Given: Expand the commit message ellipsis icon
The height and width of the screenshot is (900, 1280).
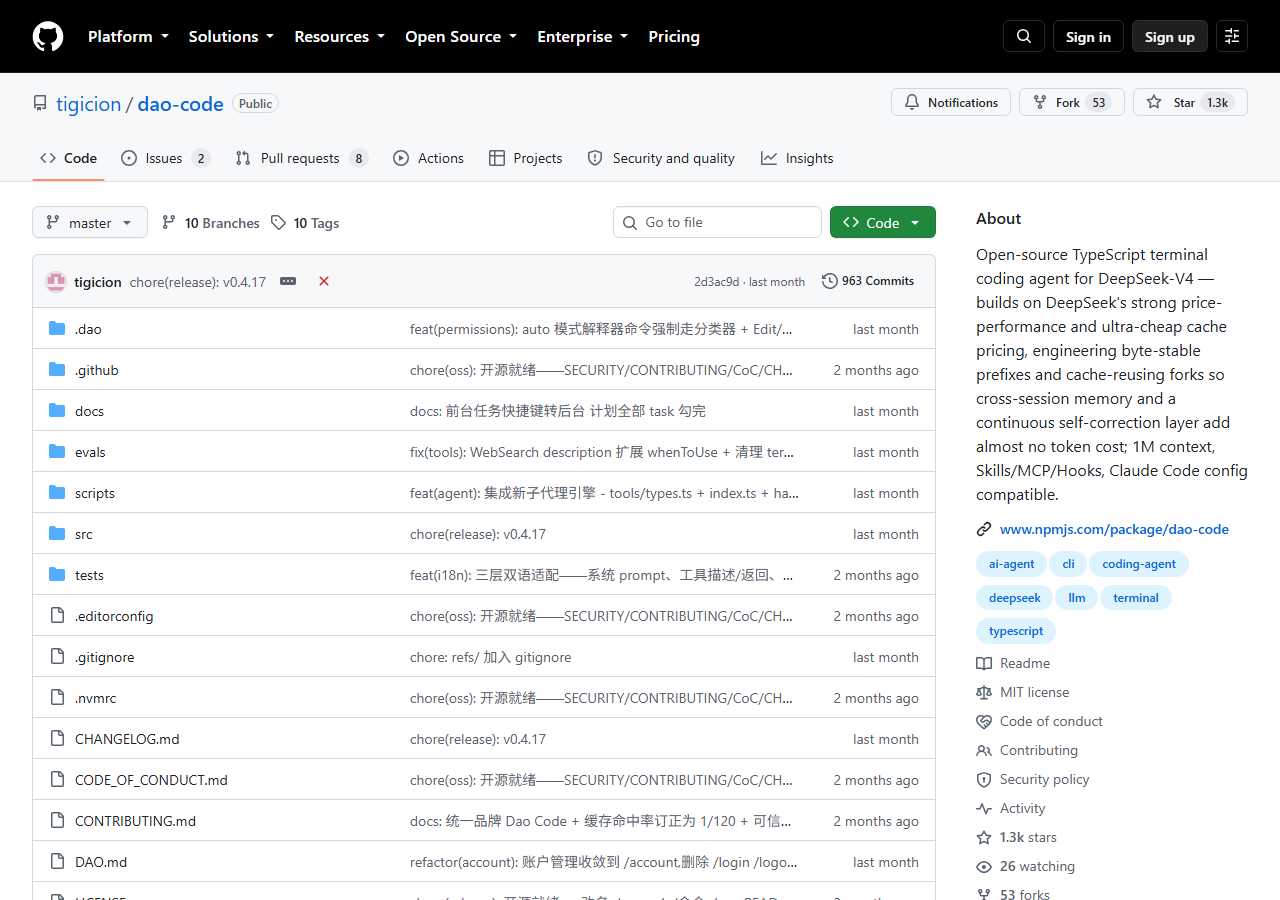Looking at the screenshot, I should 288,282.
